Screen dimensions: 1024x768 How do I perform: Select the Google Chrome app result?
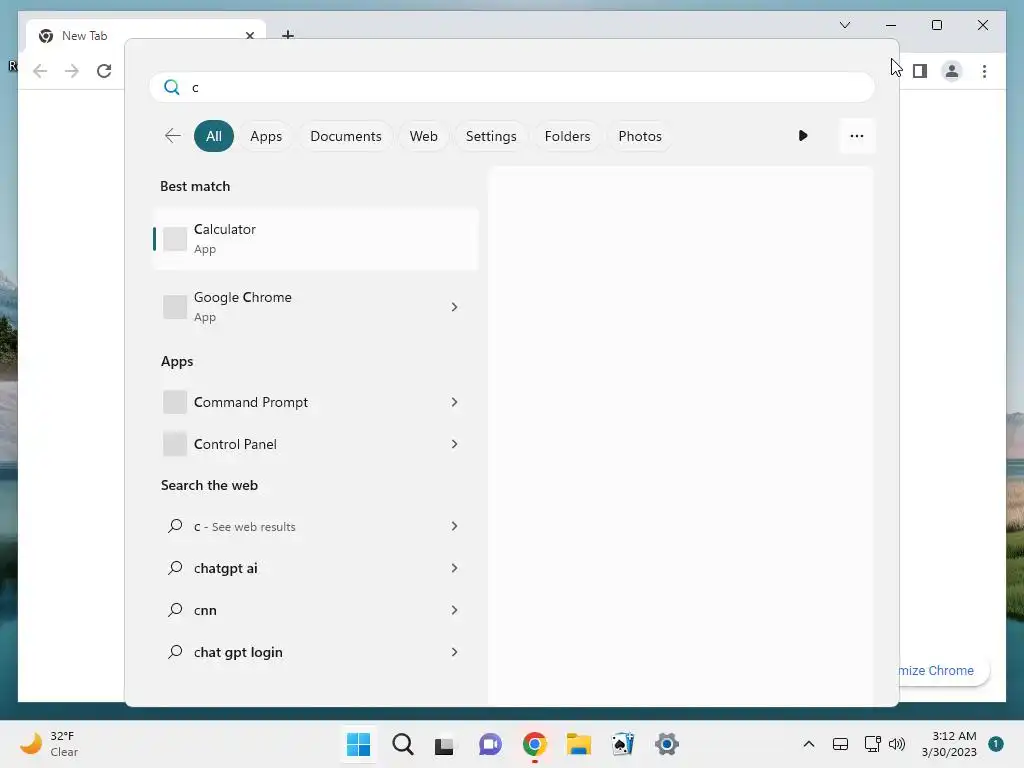315,307
